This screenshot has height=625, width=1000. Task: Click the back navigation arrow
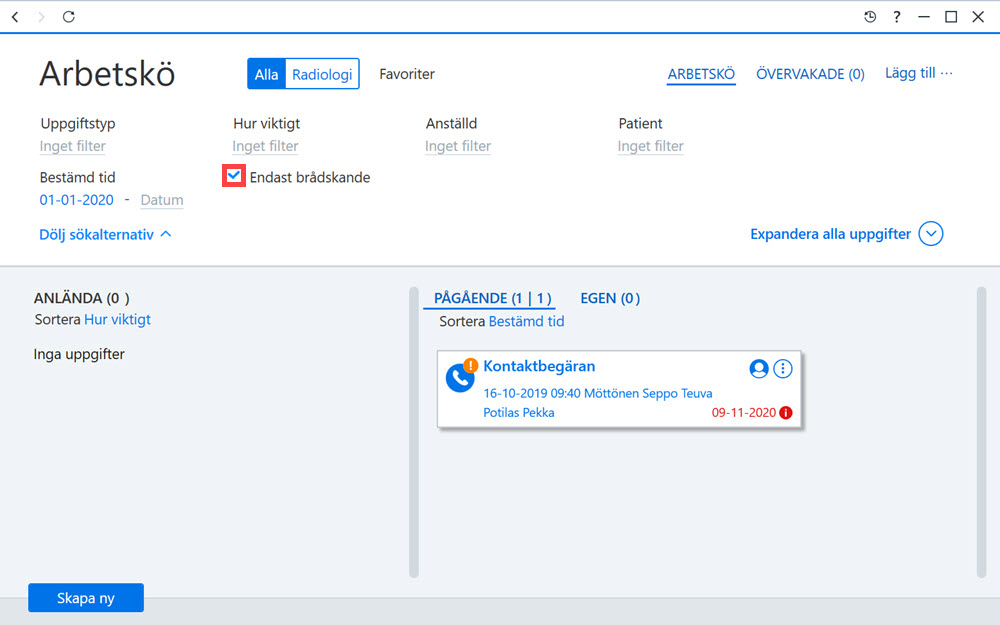click(x=15, y=17)
